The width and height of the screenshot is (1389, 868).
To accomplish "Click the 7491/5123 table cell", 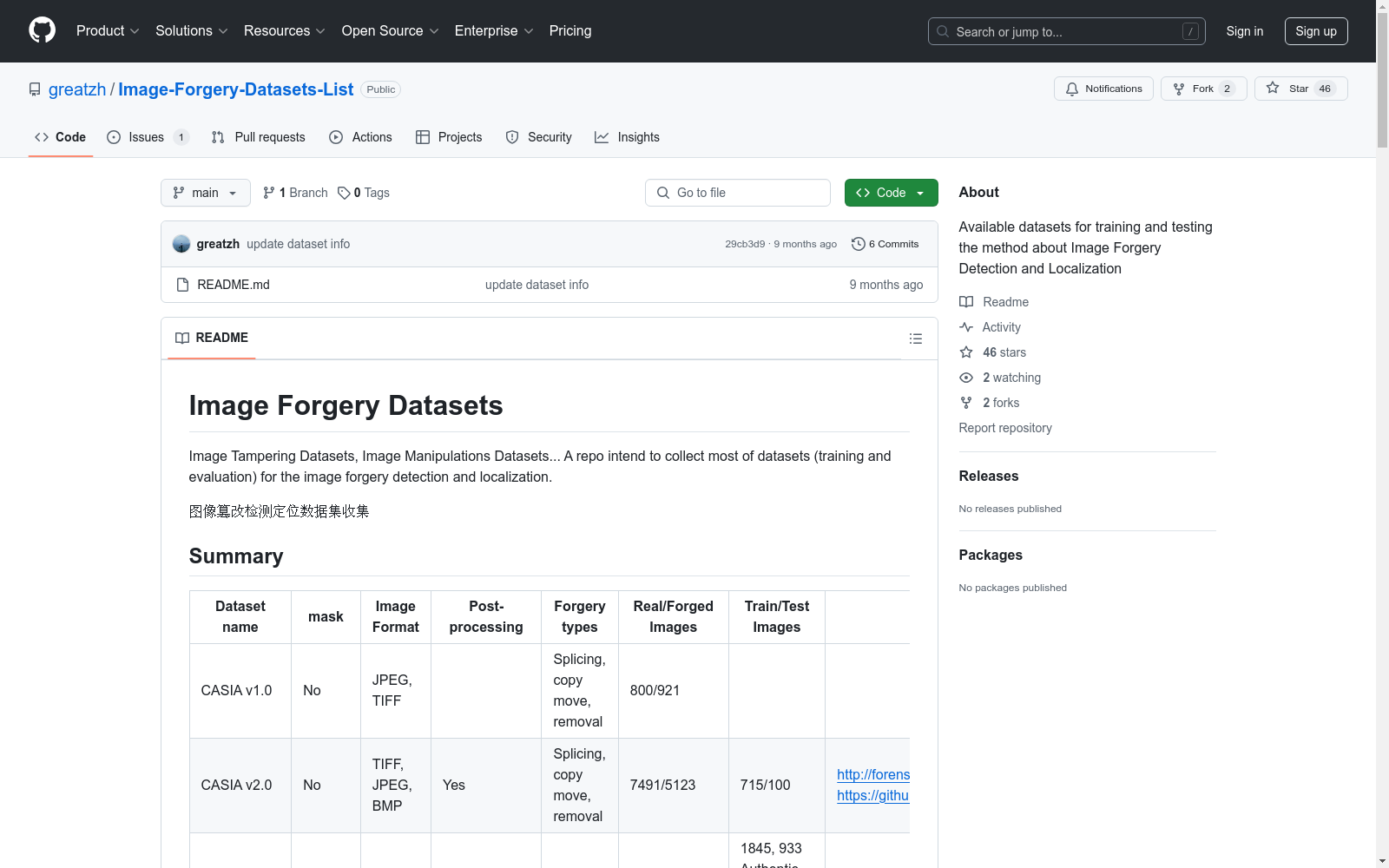I will coord(674,786).
